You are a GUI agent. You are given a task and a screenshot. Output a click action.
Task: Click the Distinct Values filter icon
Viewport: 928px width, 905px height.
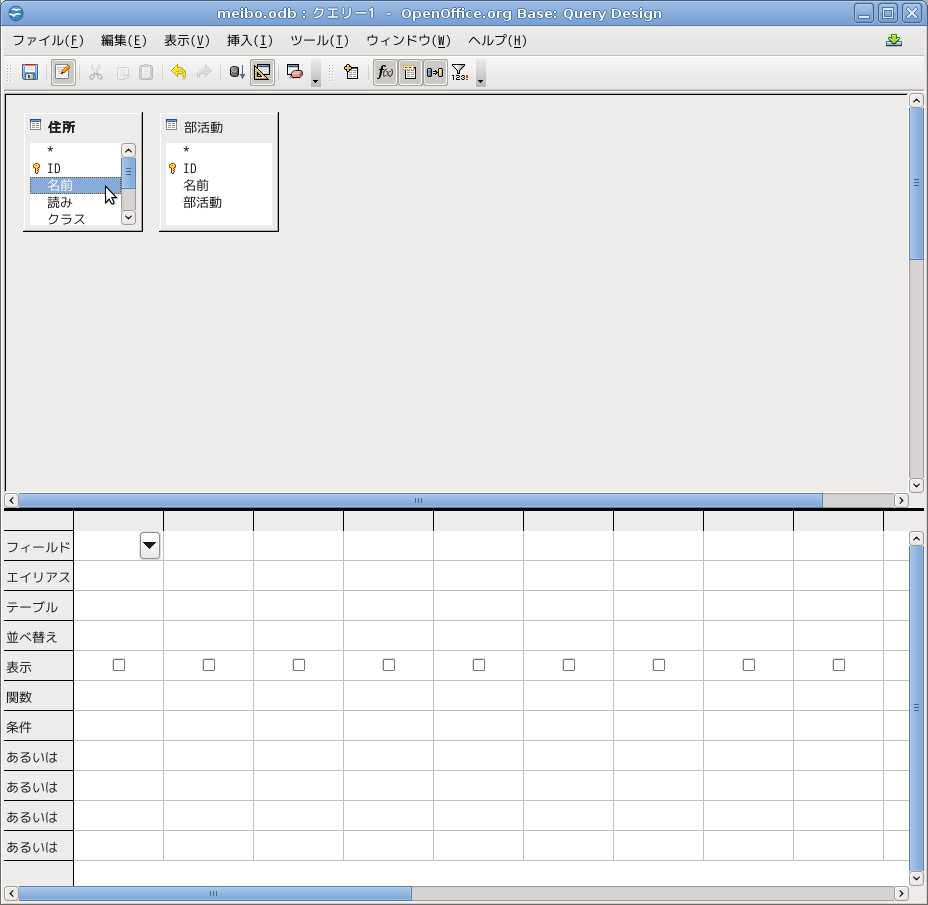[x=459, y=72]
